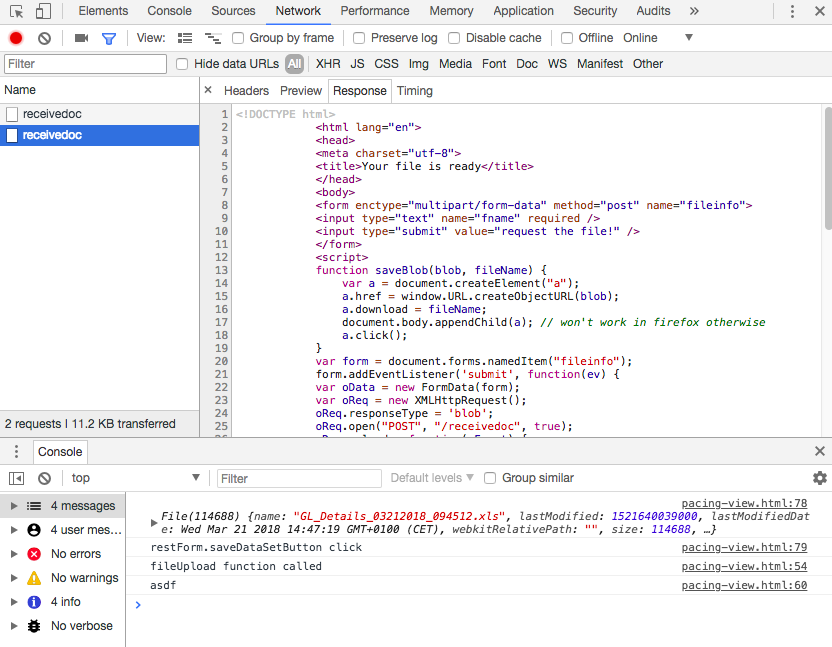The width and height of the screenshot is (832, 647).
Task: Show waterfall overview icon
Action: pos(213,38)
